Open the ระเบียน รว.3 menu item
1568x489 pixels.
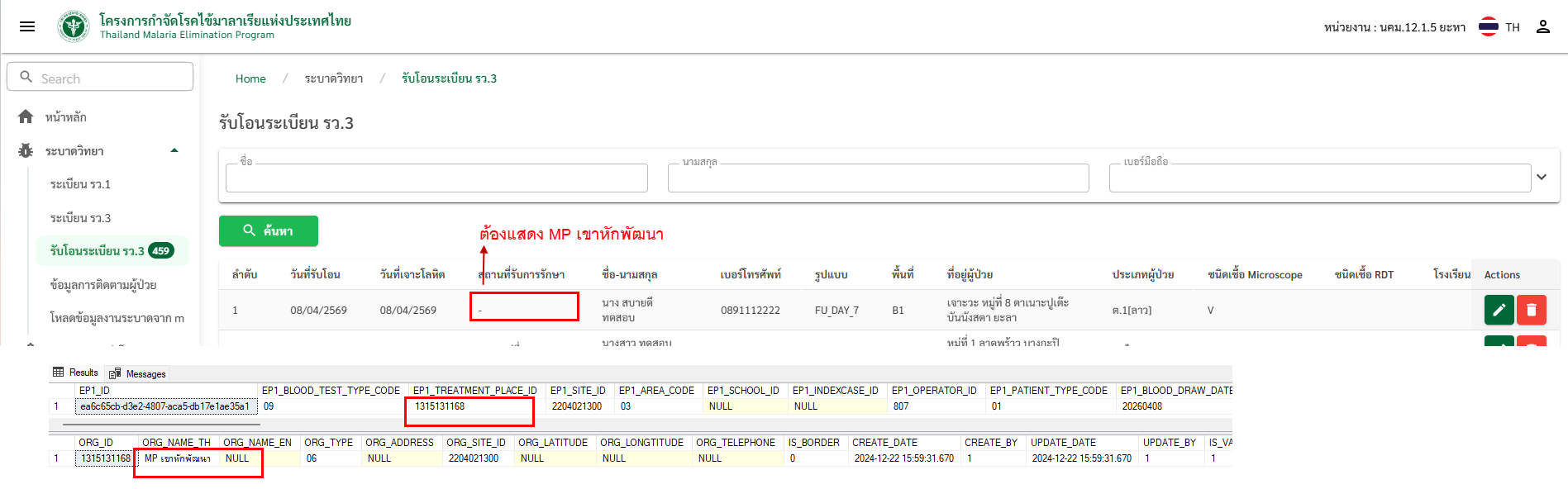(80, 218)
